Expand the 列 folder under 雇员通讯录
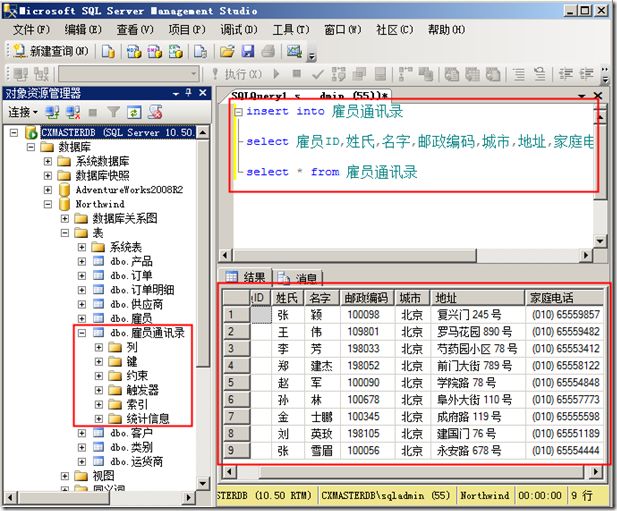This screenshot has width=617, height=511. 99,347
